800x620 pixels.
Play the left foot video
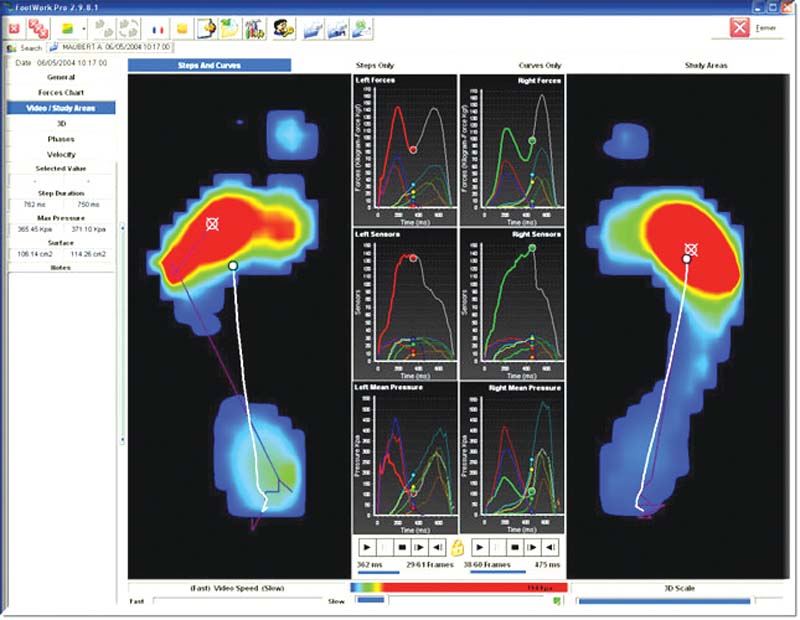367,547
